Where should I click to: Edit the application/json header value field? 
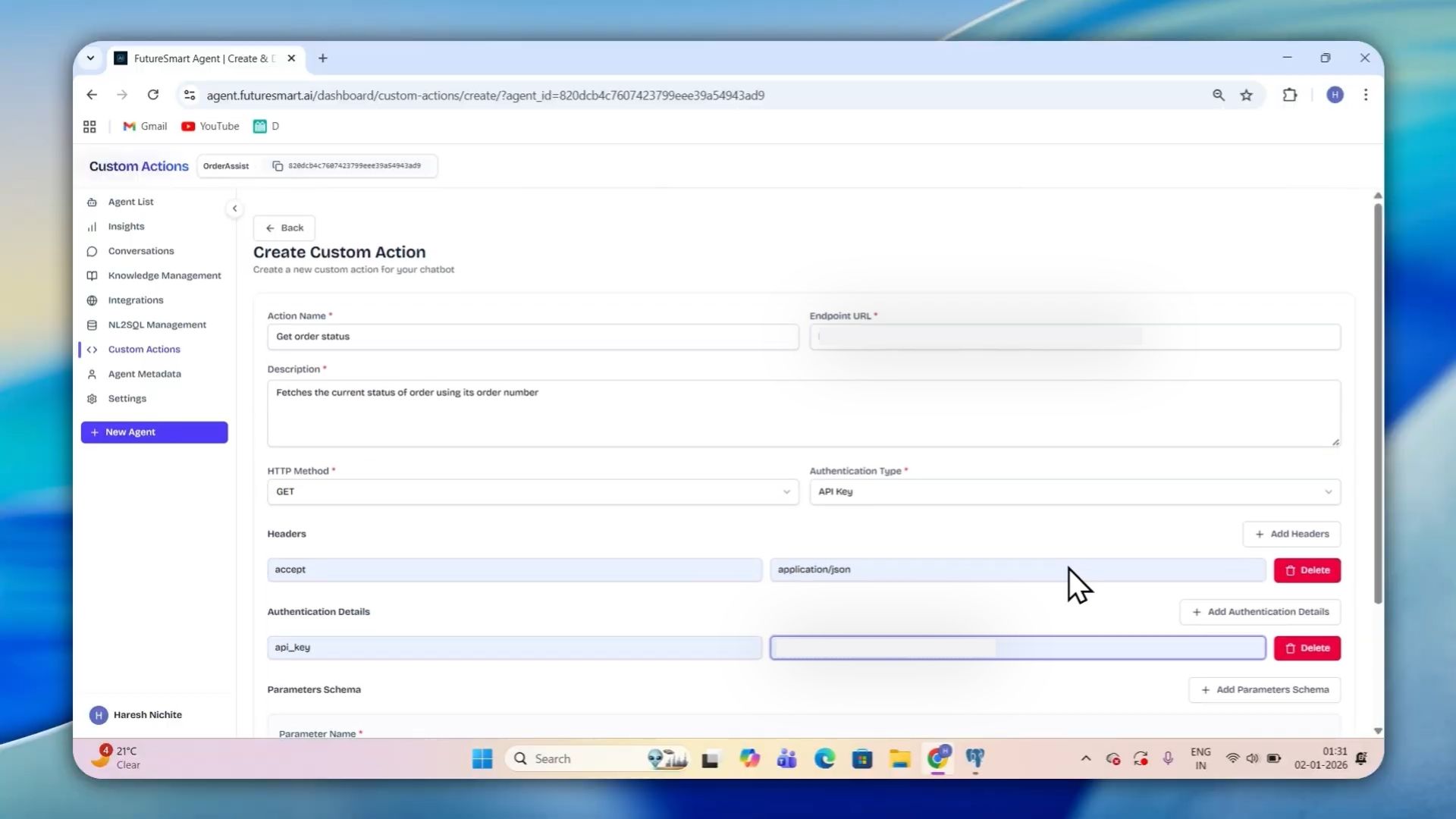[x=1018, y=570]
